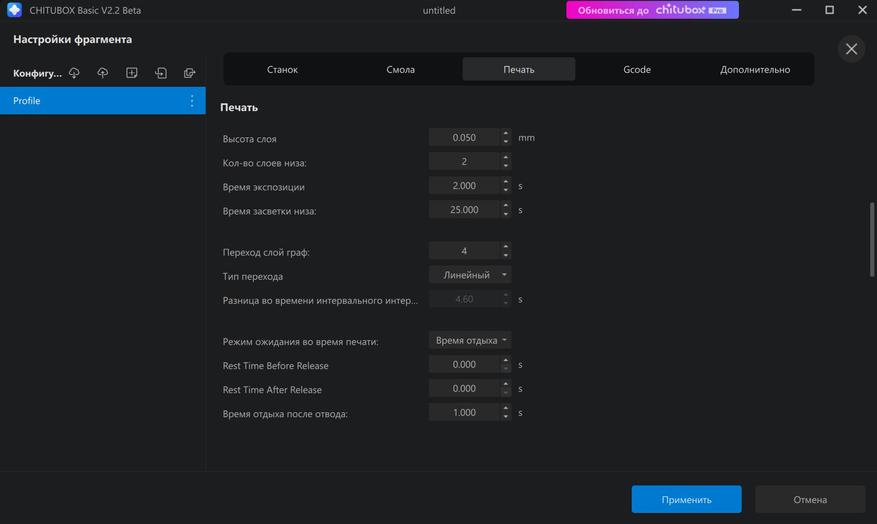
Task: Decrease Время засветки низа value
Action: coord(506,214)
